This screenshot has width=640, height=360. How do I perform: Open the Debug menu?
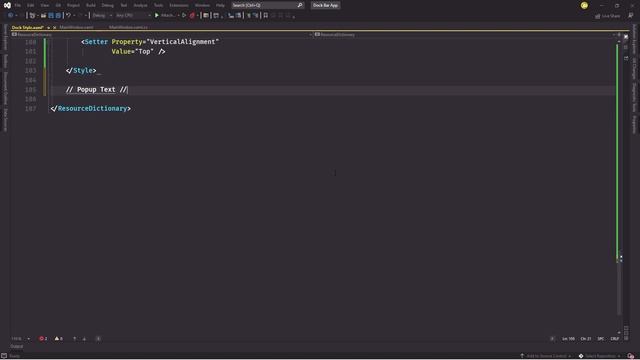tap(107, 5)
